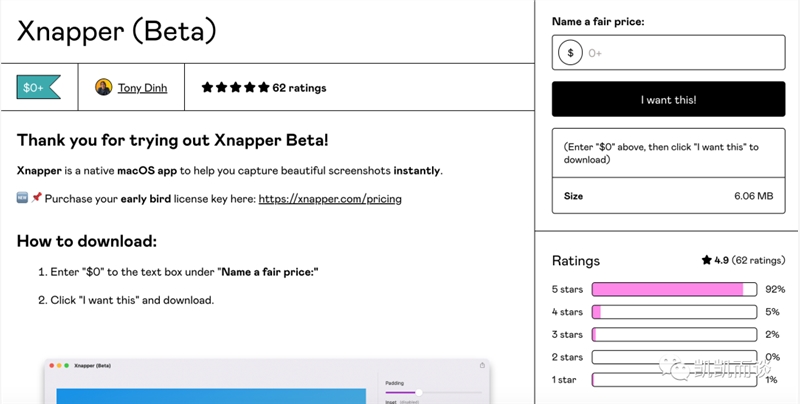
Task: Click the 1 star rating bar
Action: (x=674, y=380)
